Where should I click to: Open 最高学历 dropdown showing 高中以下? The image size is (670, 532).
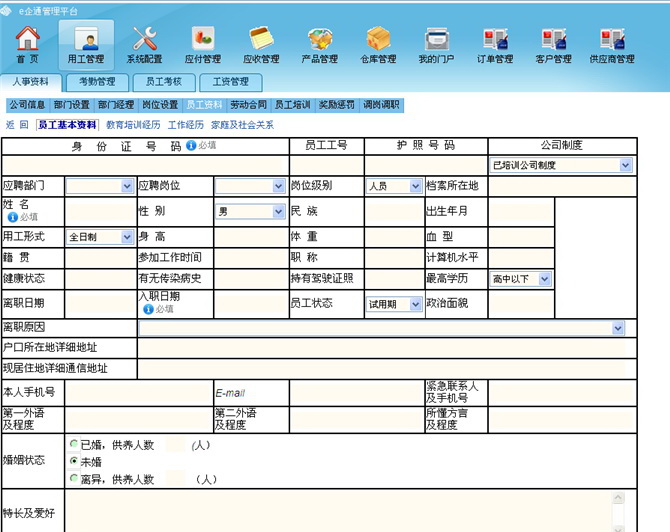(x=520, y=279)
